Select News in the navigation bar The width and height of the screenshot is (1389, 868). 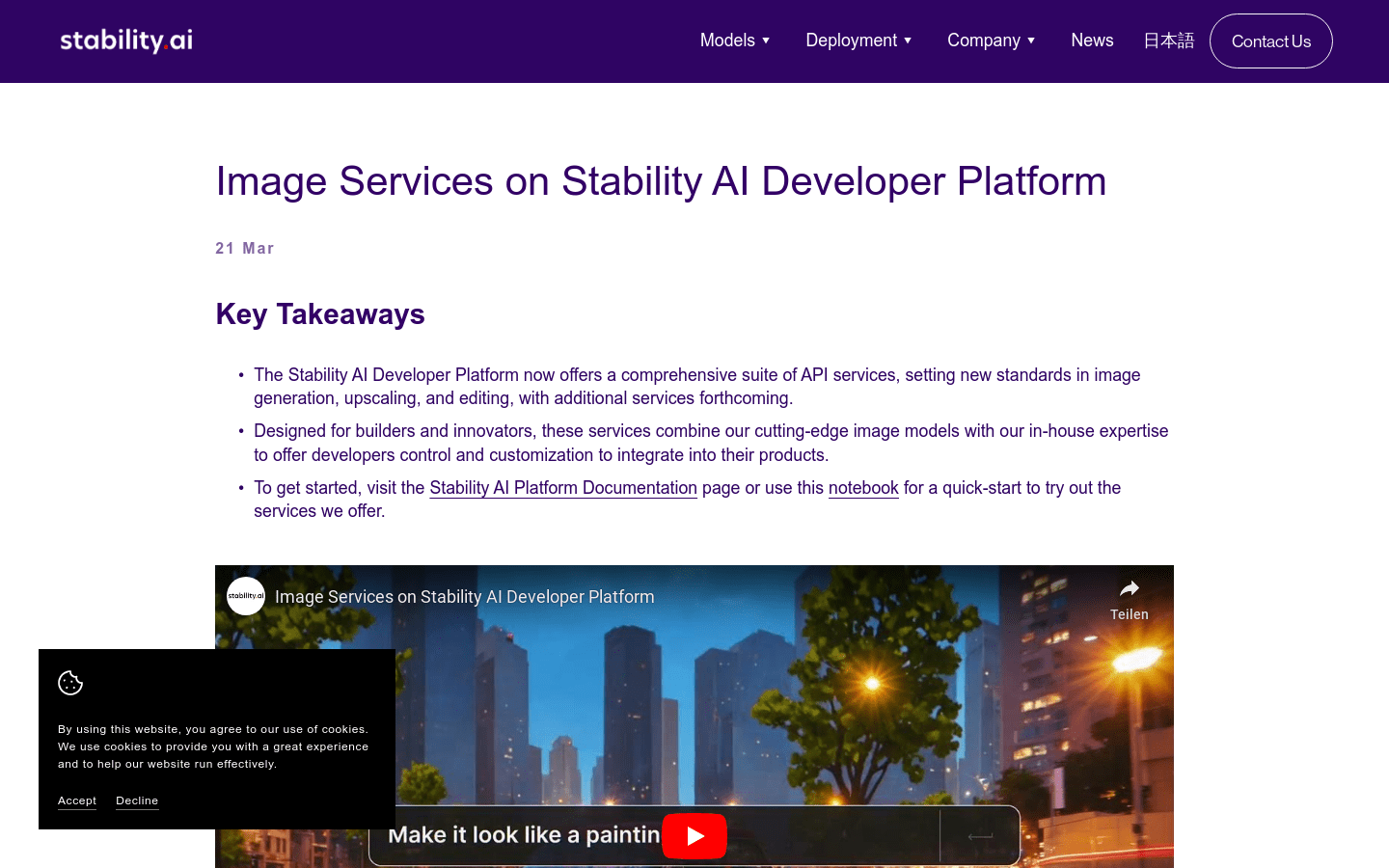pos(1092,41)
